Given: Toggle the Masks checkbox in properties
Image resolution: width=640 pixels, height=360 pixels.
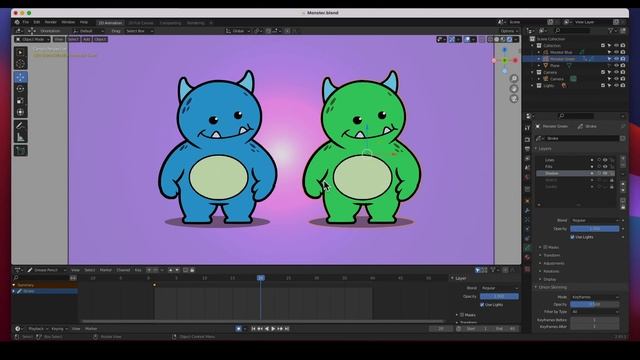Looking at the screenshot, I should (545, 247).
